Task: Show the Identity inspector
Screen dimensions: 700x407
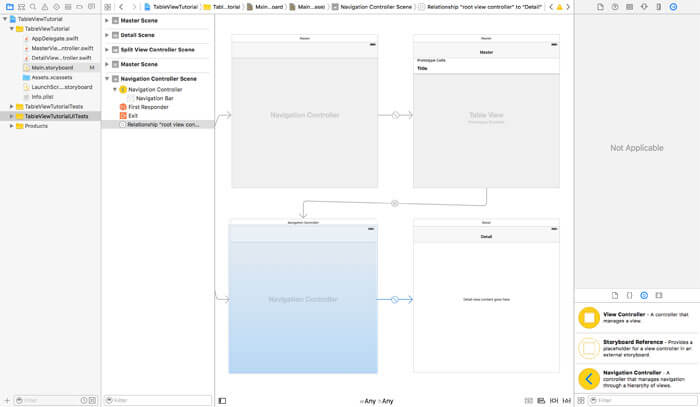Action: (629, 7)
